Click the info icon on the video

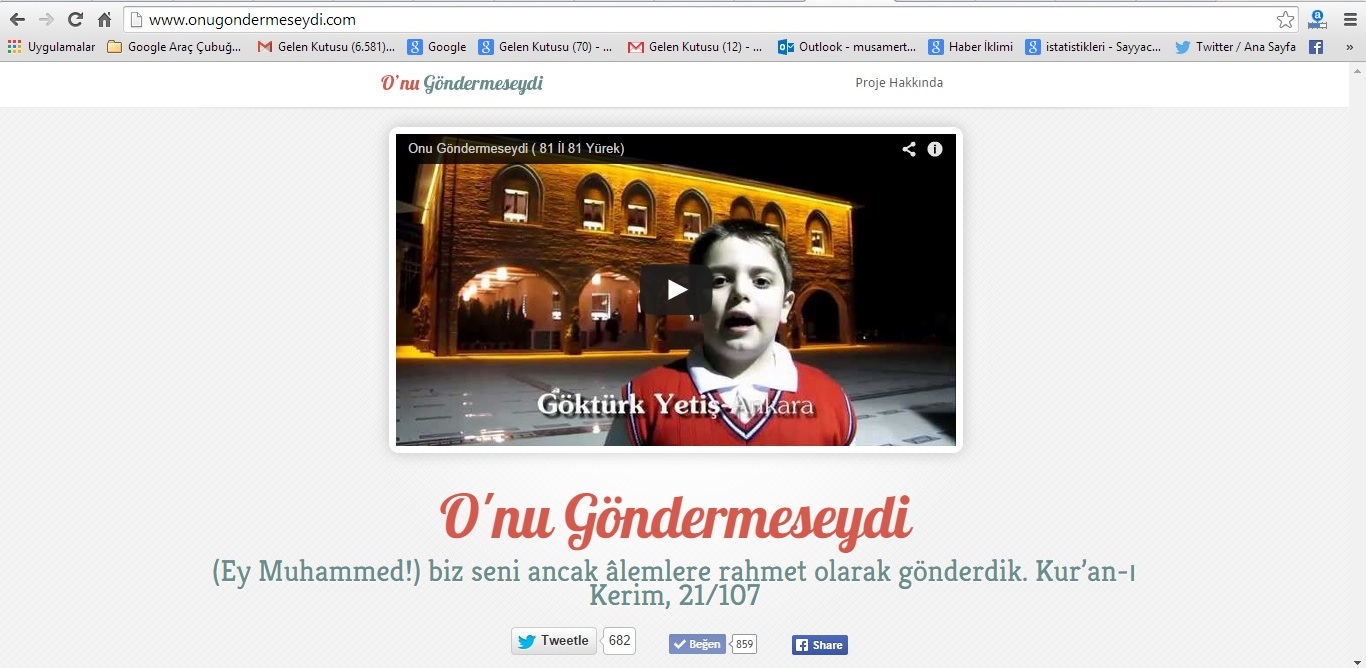coord(935,149)
